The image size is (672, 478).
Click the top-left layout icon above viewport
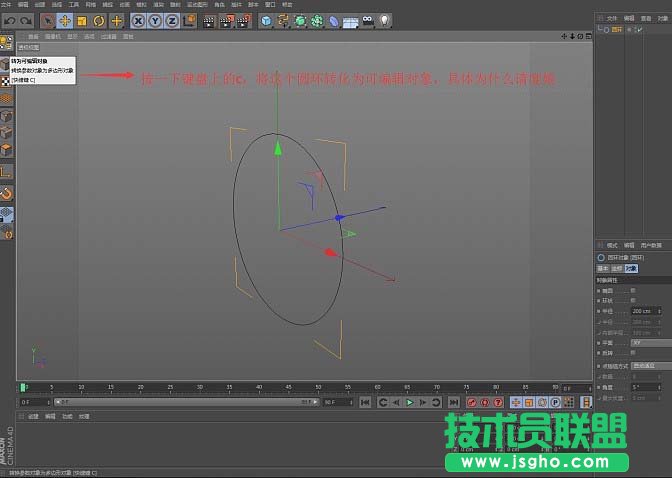6,43
